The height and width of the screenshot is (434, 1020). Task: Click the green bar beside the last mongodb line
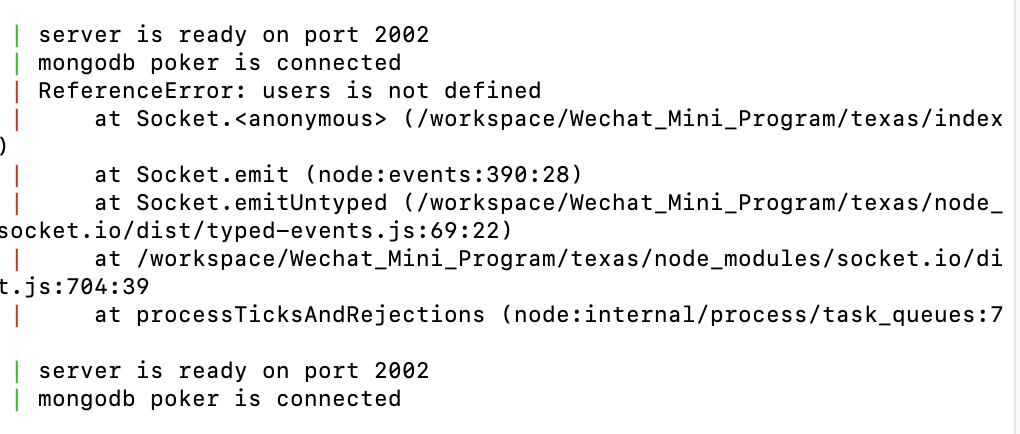point(16,398)
